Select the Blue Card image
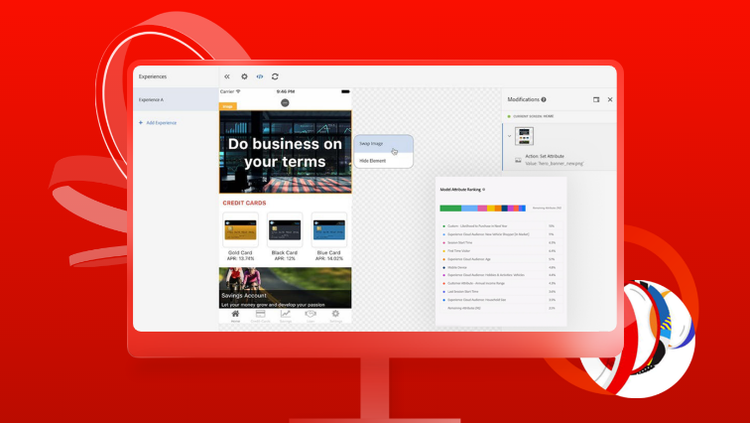Screen dimensions: 750x423 (x=329, y=230)
